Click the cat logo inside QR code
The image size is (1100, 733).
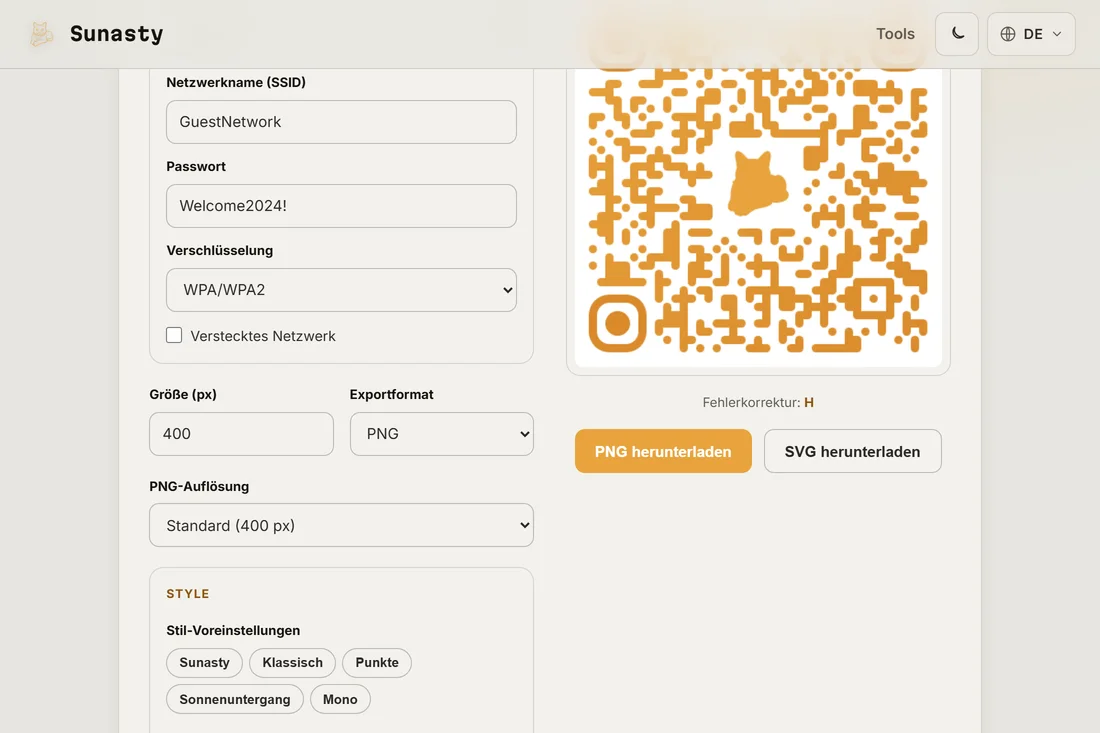click(x=758, y=184)
